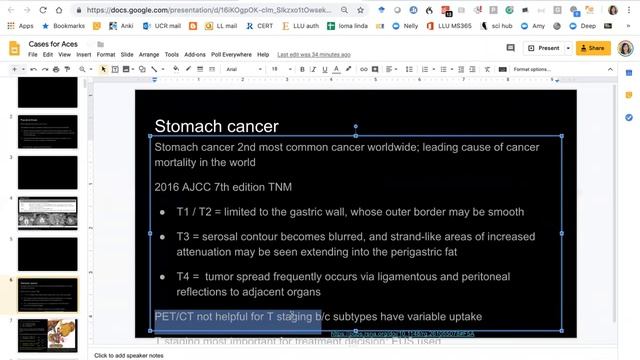The width and height of the screenshot is (640, 360).
Task: Open the Arrange menu
Action: (149, 55)
